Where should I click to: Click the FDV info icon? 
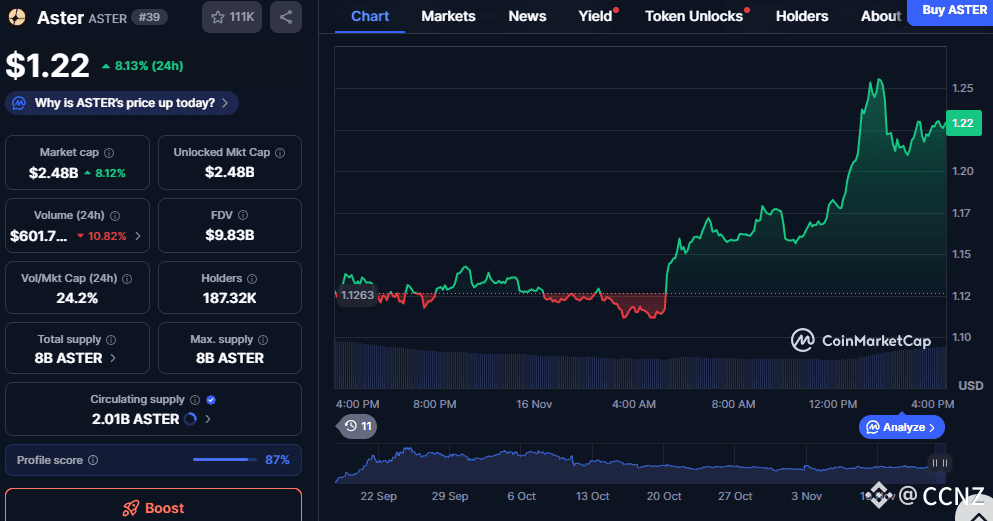(244, 215)
